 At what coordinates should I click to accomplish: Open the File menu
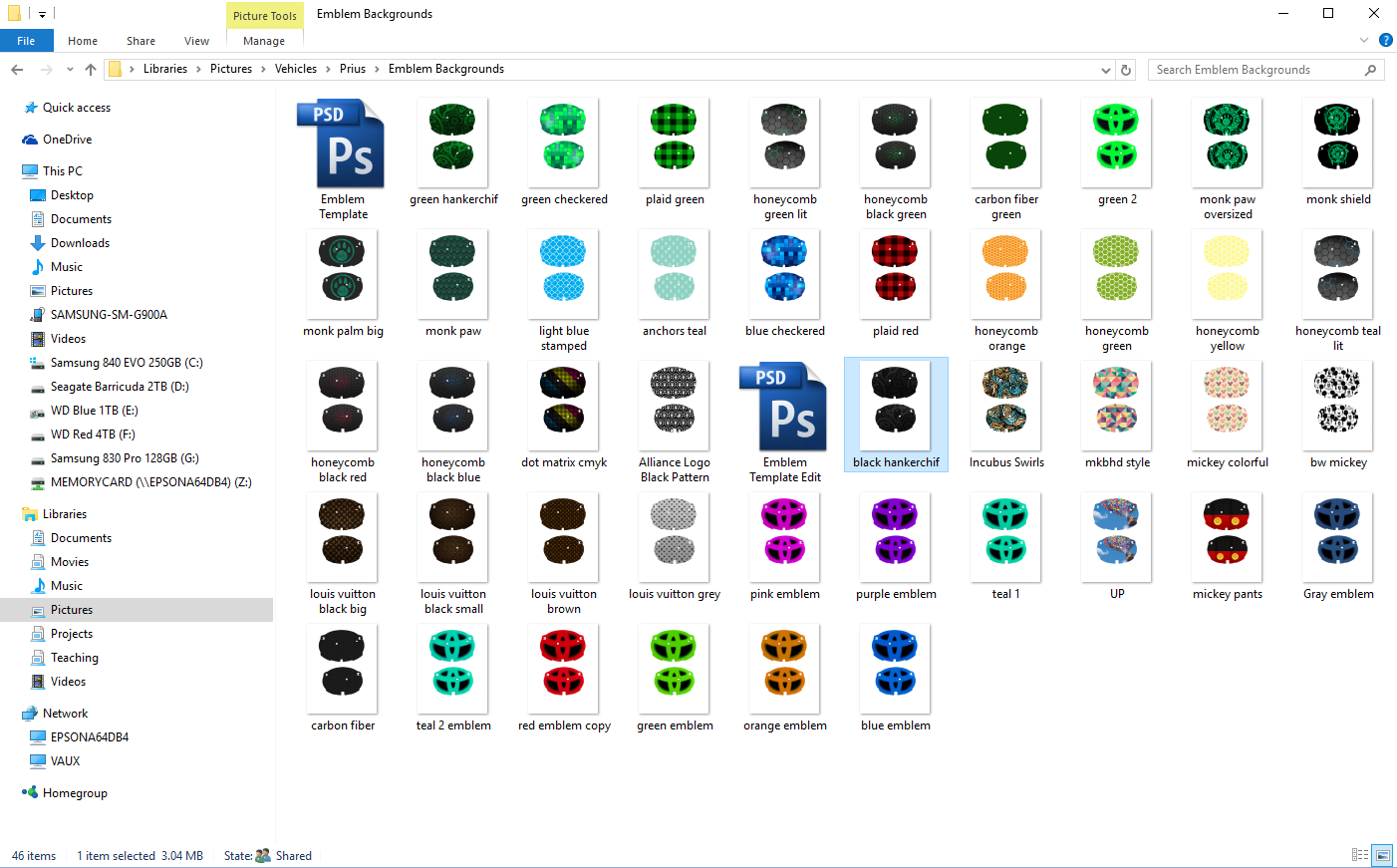(x=26, y=41)
